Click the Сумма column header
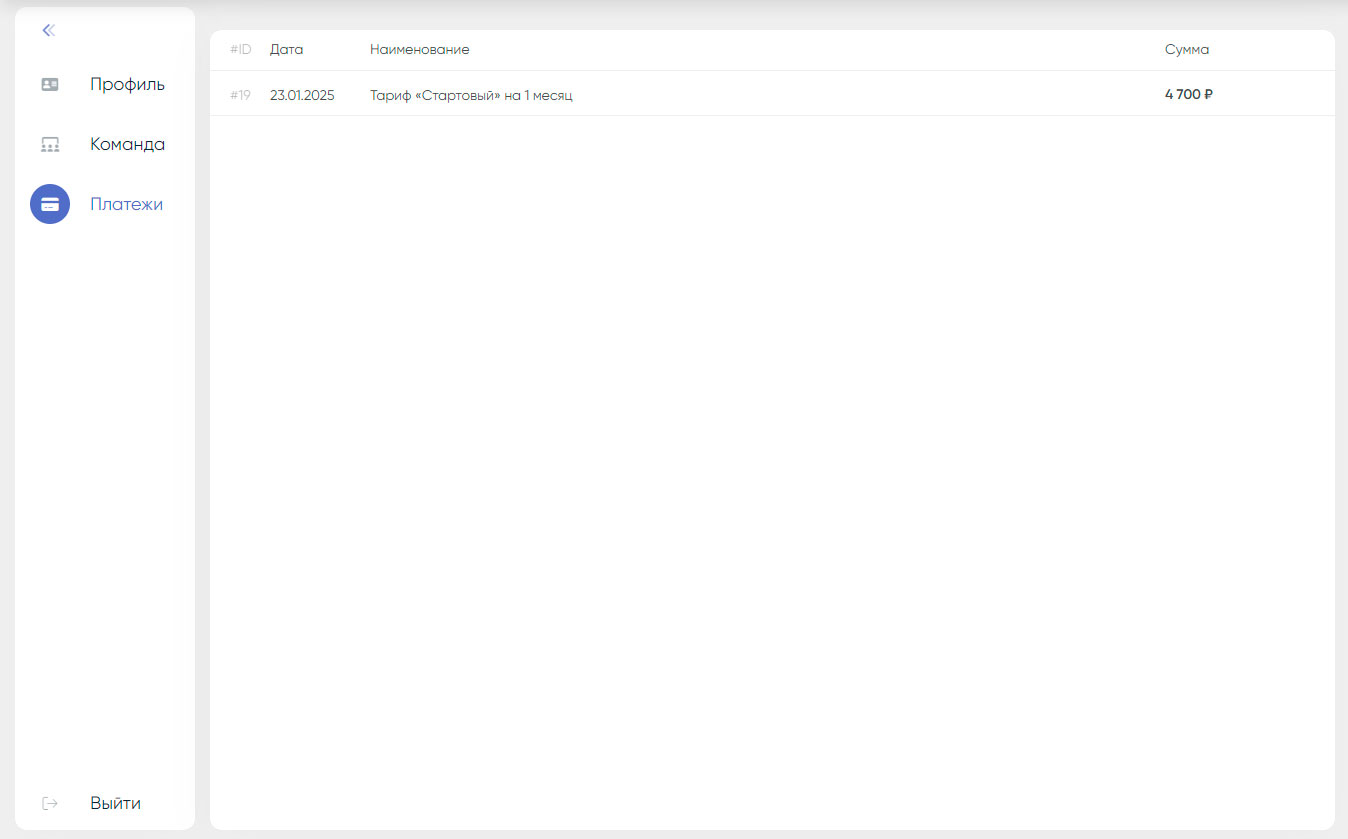1348x839 pixels. [x=1186, y=50]
